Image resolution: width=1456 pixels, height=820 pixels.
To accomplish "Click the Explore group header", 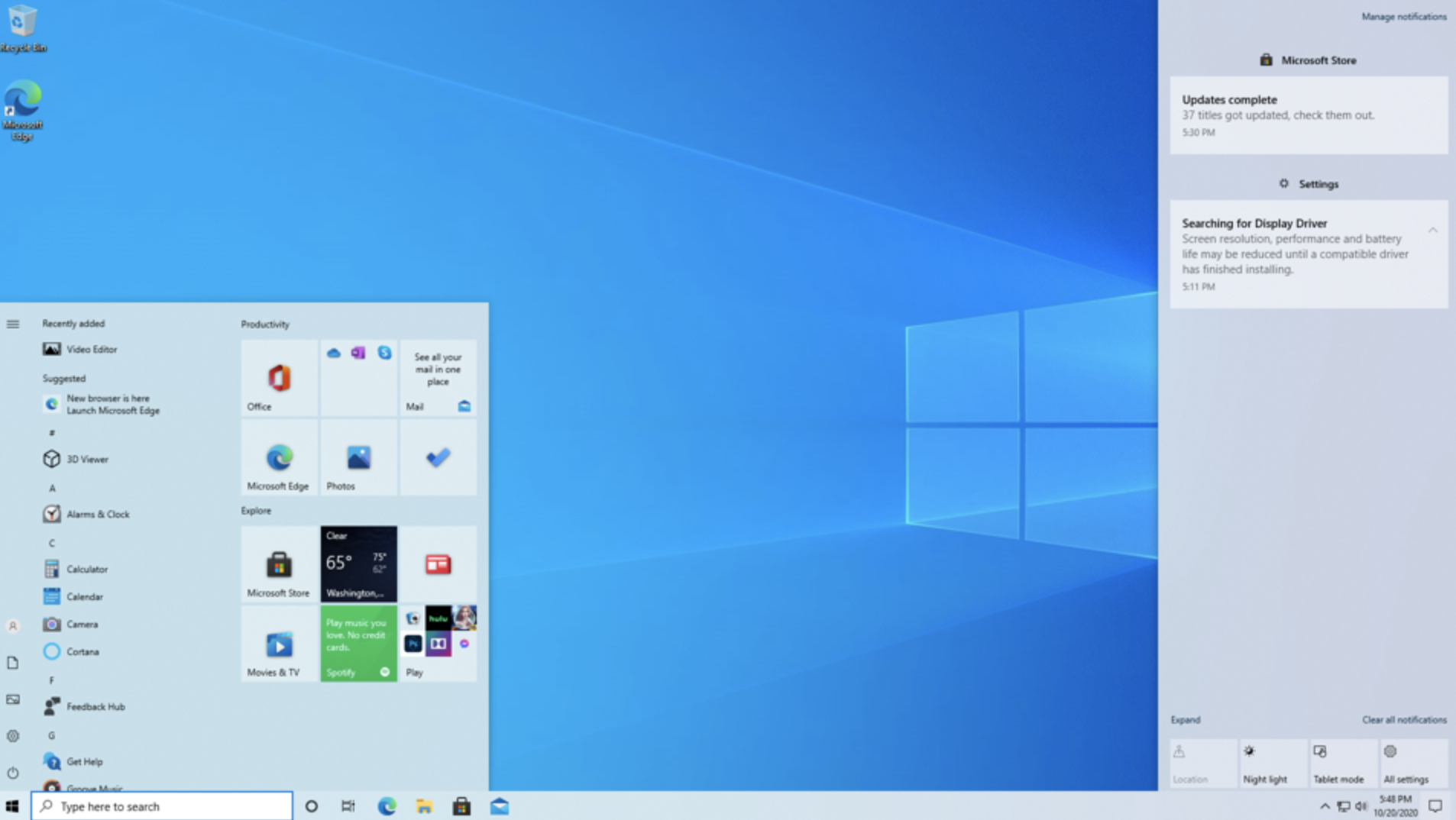I will coord(256,511).
